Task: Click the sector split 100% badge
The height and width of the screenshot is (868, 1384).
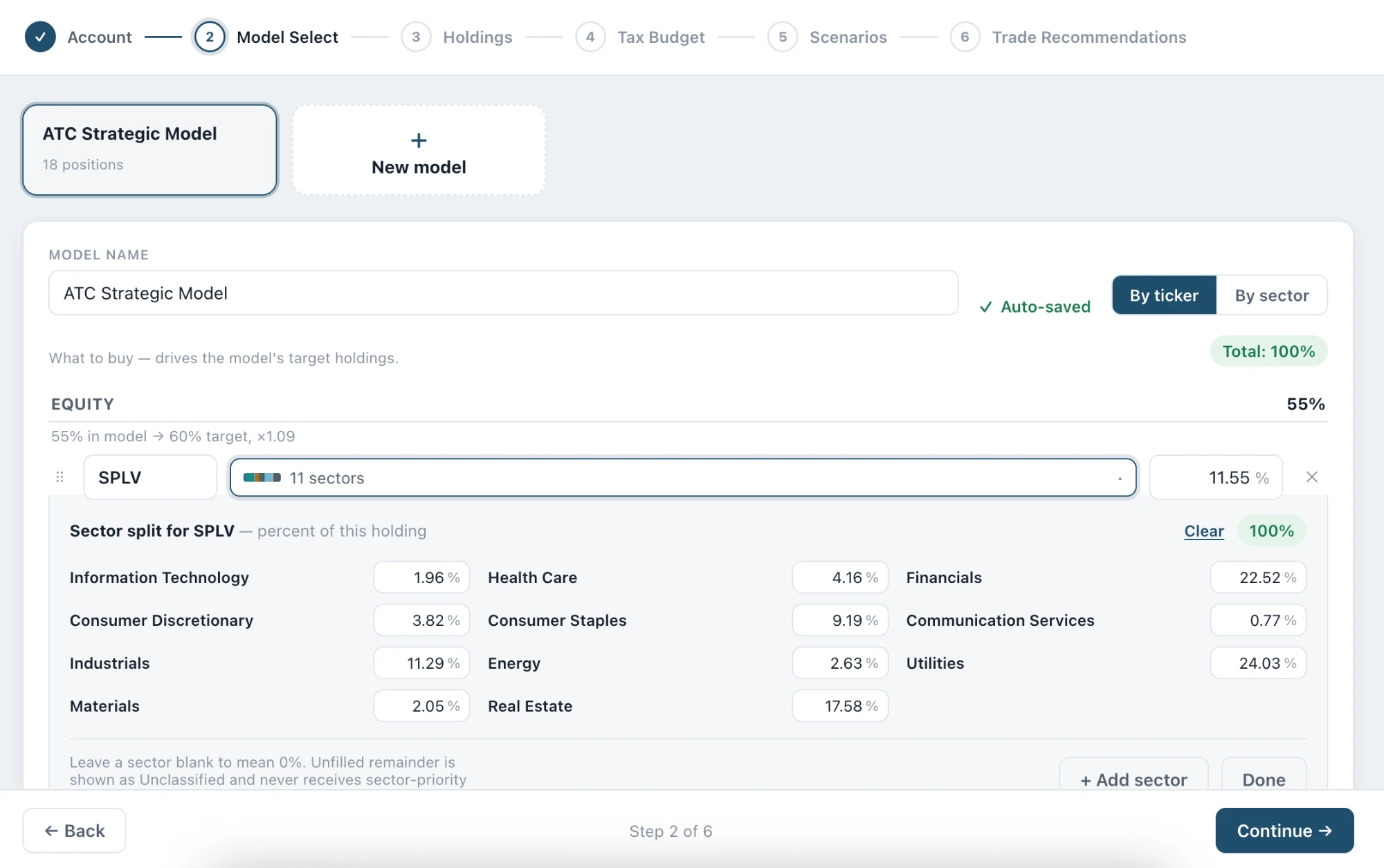Action: coord(1271,531)
